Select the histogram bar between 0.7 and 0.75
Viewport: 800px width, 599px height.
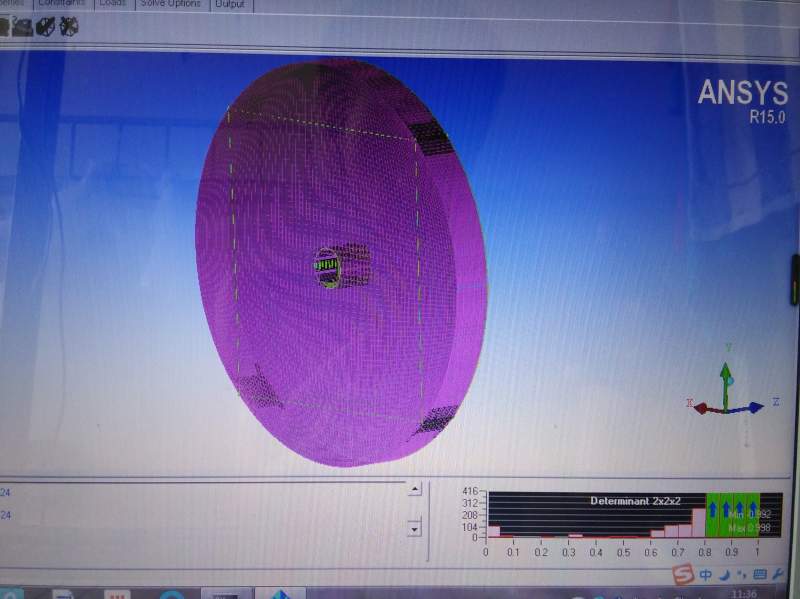pyautogui.click(x=685, y=531)
